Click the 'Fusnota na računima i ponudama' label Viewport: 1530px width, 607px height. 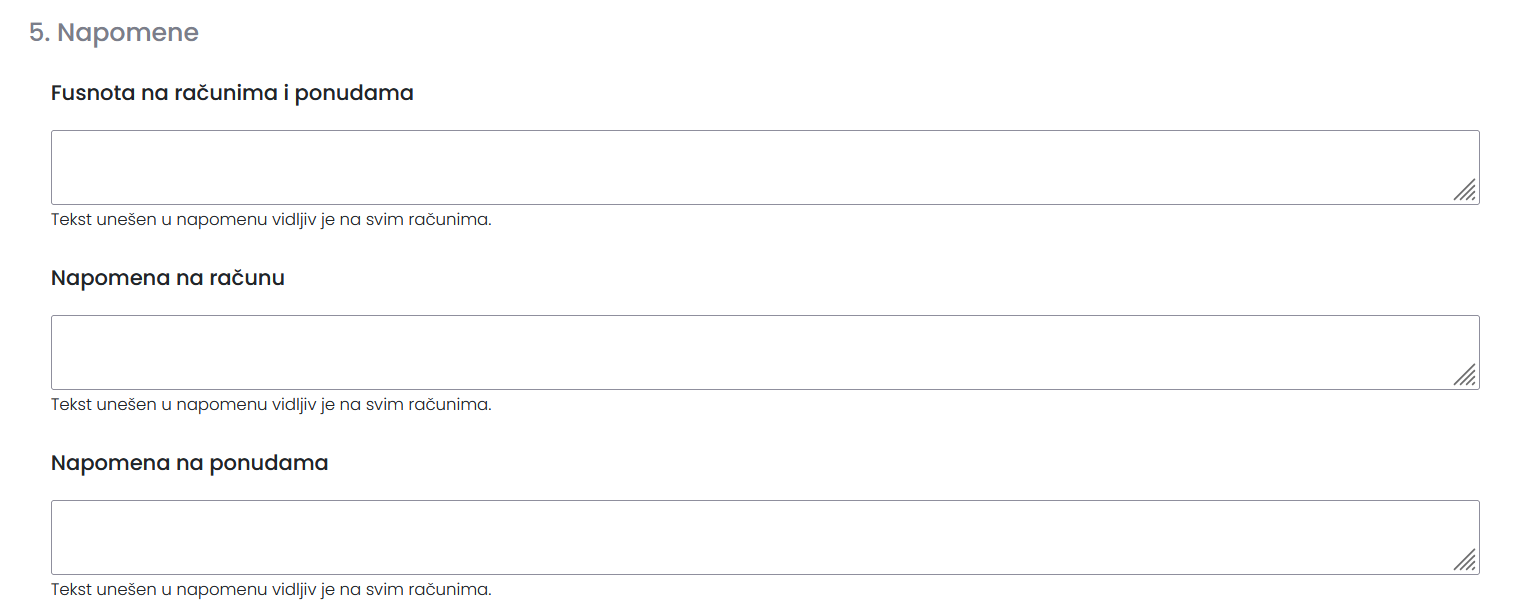point(232,93)
